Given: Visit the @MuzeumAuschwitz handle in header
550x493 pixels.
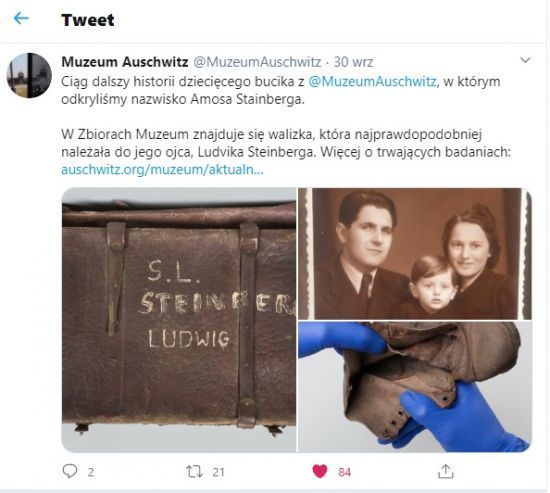Looking at the screenshot, I should (x=257, y=62).
